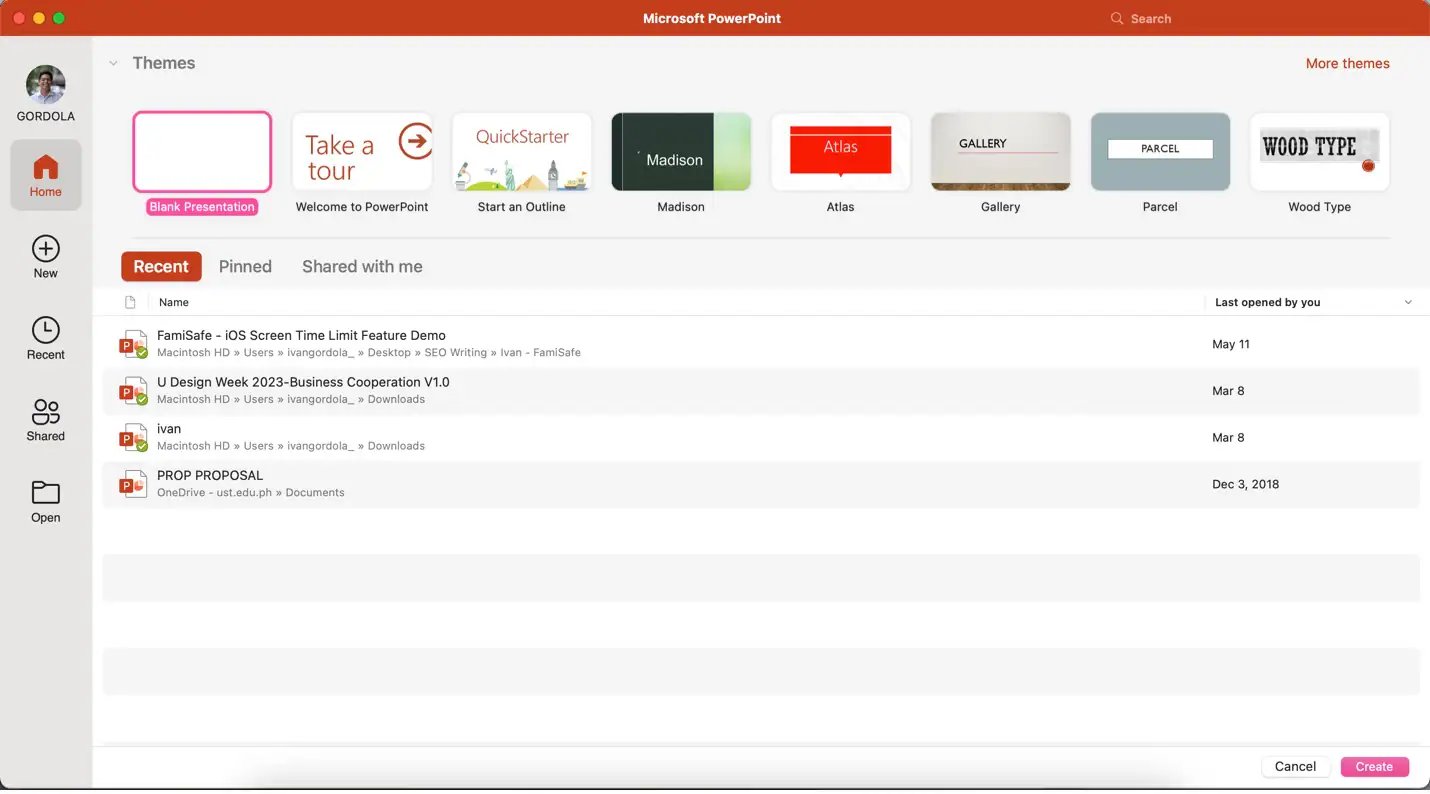Open the Home section in the sidebar
This screenshot has height=794, width=1430.
pyautogui.click(x=46, y=175)
